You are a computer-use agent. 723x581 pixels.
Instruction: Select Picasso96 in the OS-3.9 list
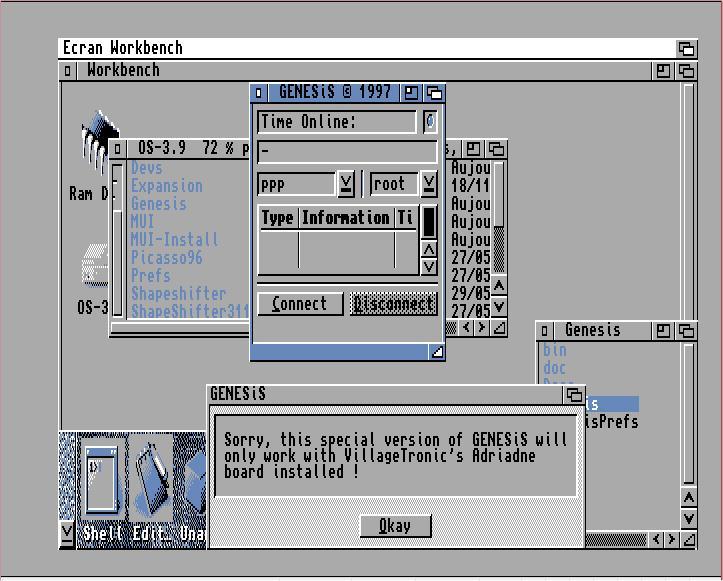[166, 258]
